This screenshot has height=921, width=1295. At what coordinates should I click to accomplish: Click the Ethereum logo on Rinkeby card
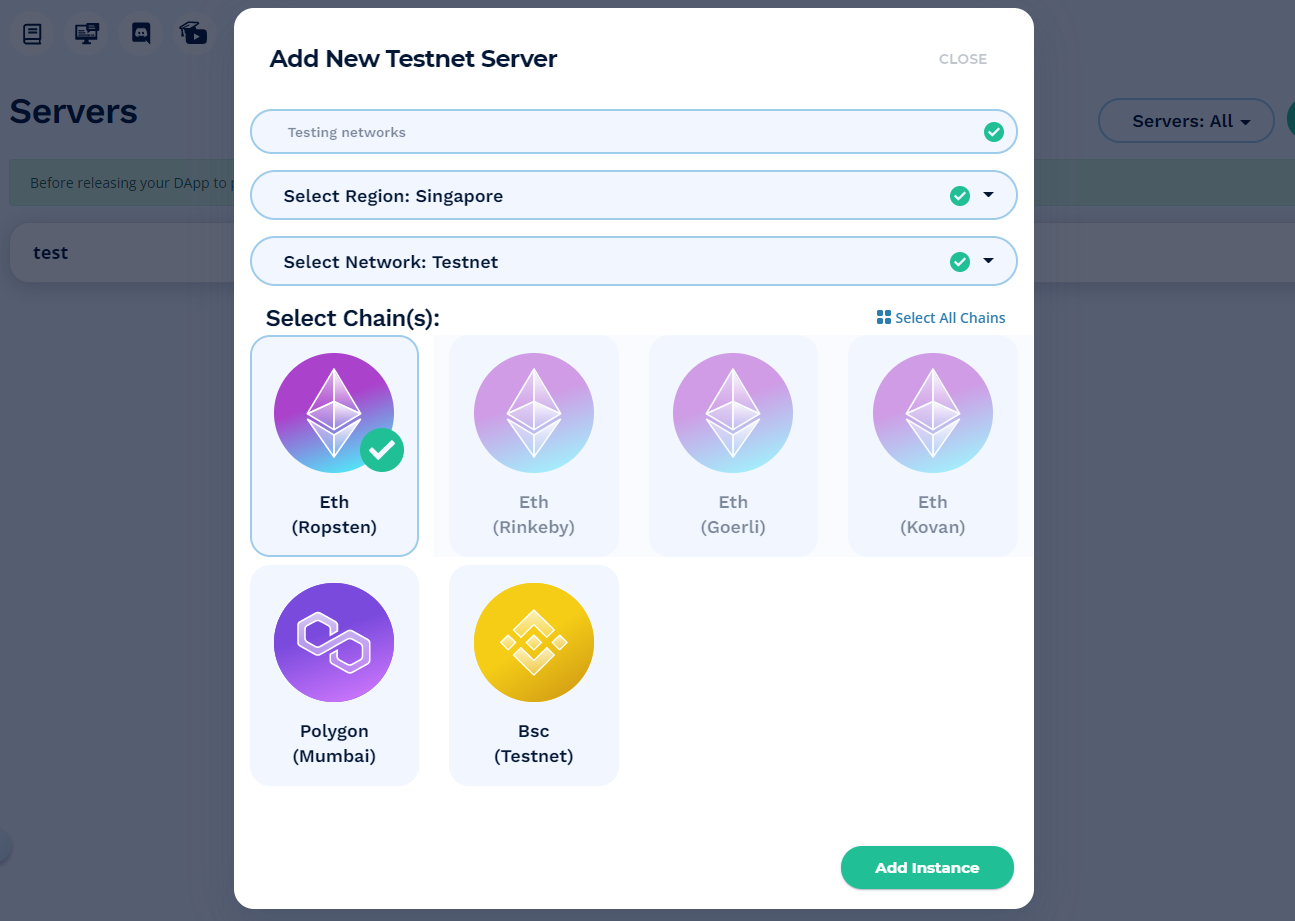[x=534, y=413]
